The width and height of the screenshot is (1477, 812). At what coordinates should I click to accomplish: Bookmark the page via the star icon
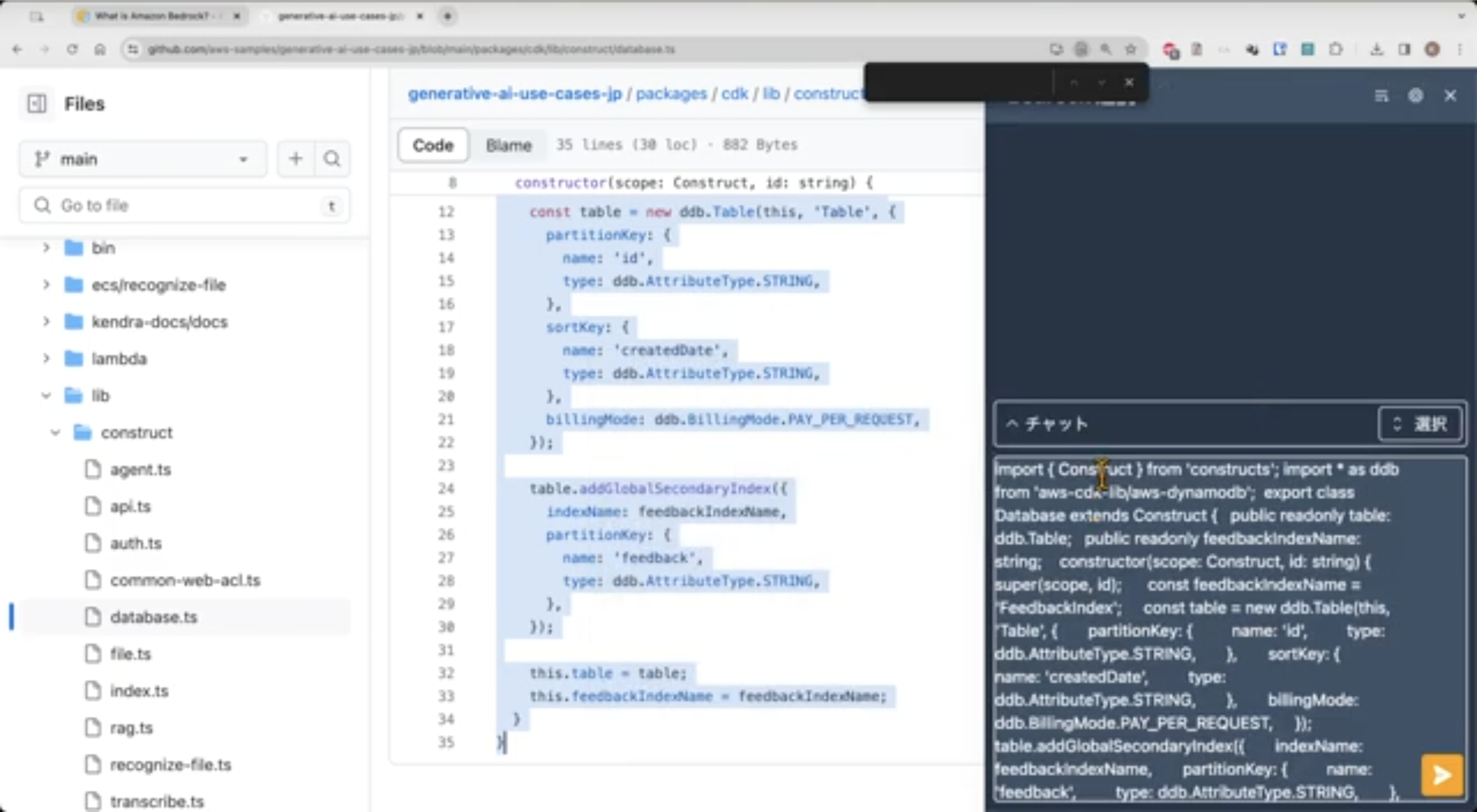[1130, 49]
